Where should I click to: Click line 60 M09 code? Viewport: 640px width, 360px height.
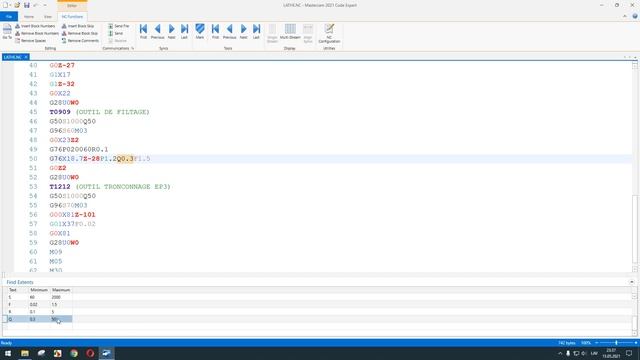click(x=56, y=252)
